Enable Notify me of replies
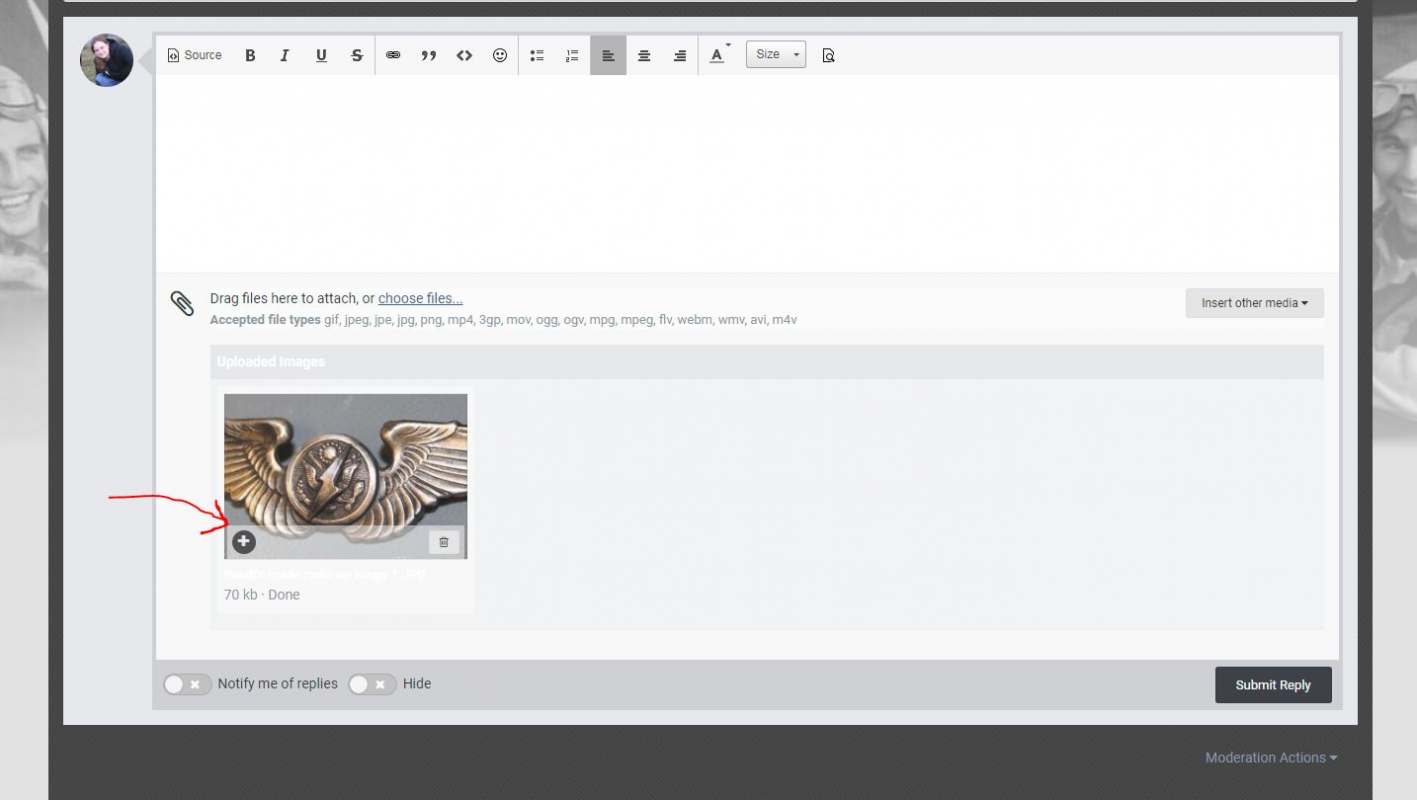The height and width of the screenshot is (800, 1417). 187,683
